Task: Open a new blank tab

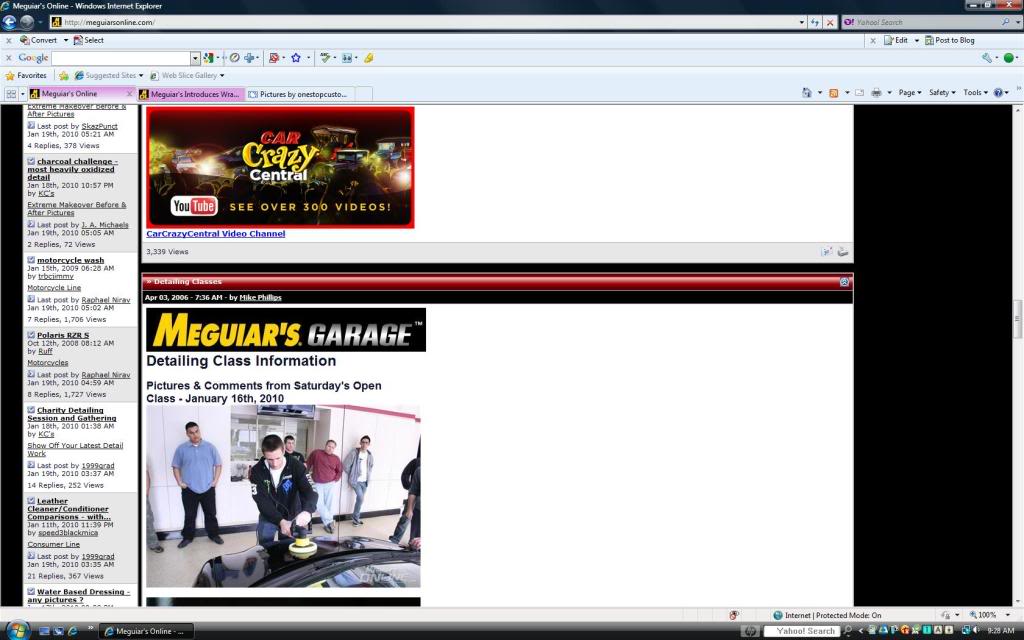Action: (x=364, y=94)
